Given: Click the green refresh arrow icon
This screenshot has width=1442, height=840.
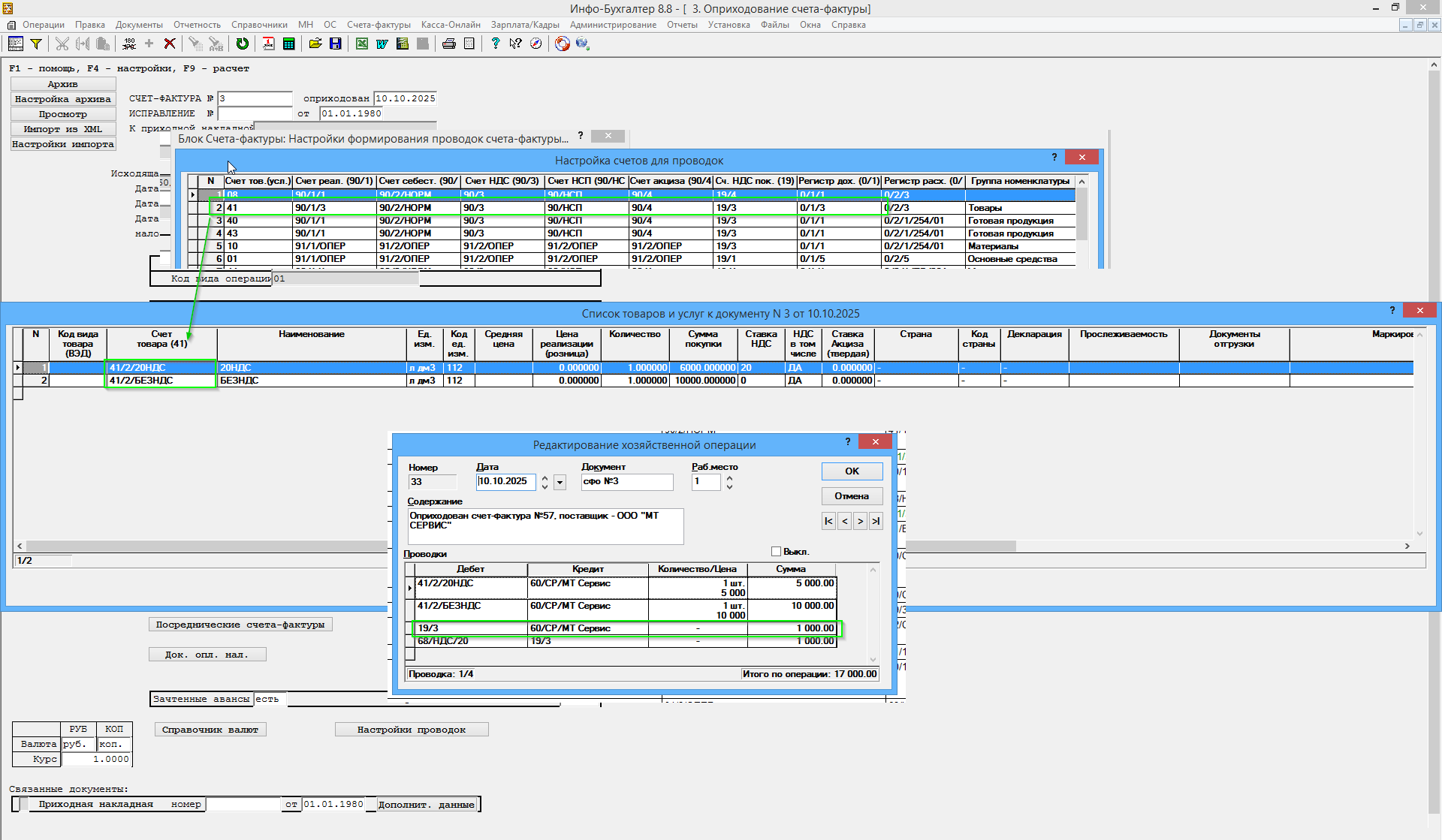Looking at the screenshot, I should pyautogui.click(x=242, y=44).
